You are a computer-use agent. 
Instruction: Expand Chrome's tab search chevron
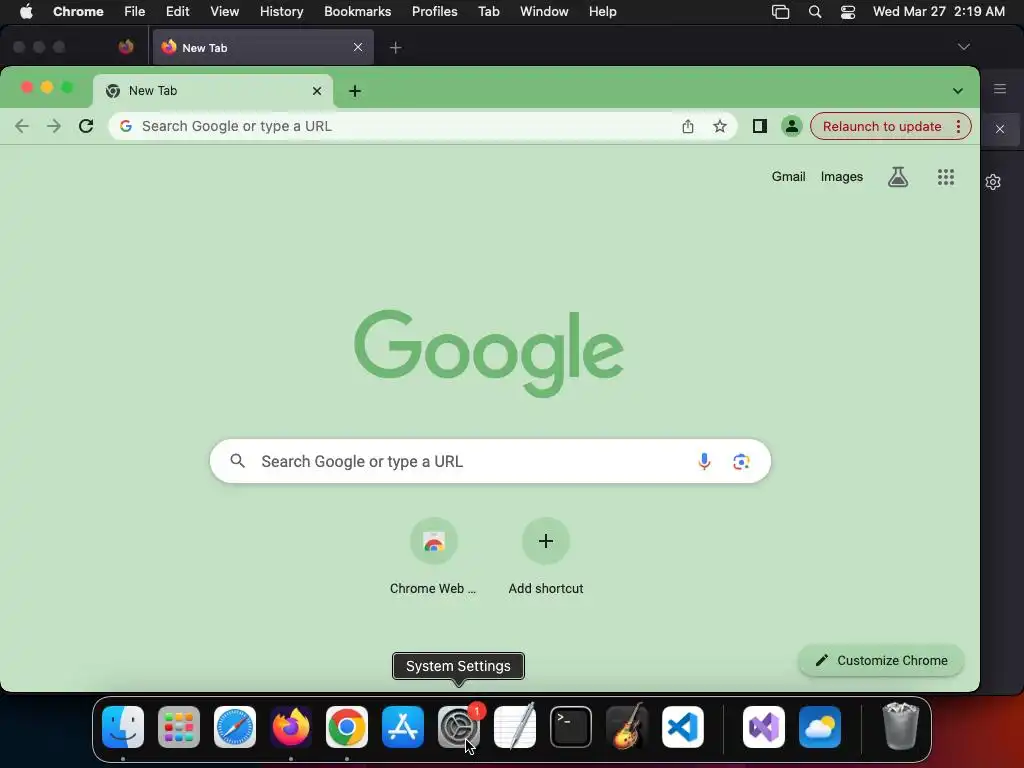pyautogui.click(x=957, y=91)
